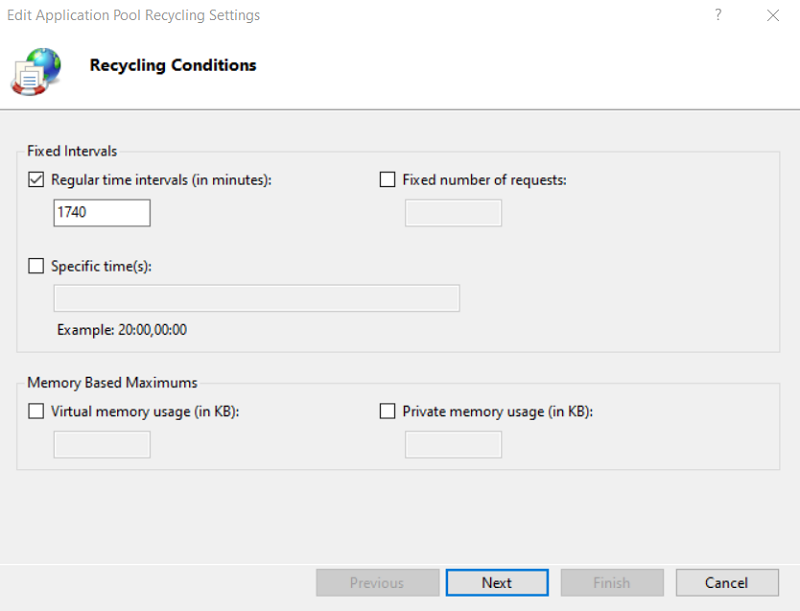Open dialog help via question mark icon
This screenshot has width=800, height=611.
[717, 15]
